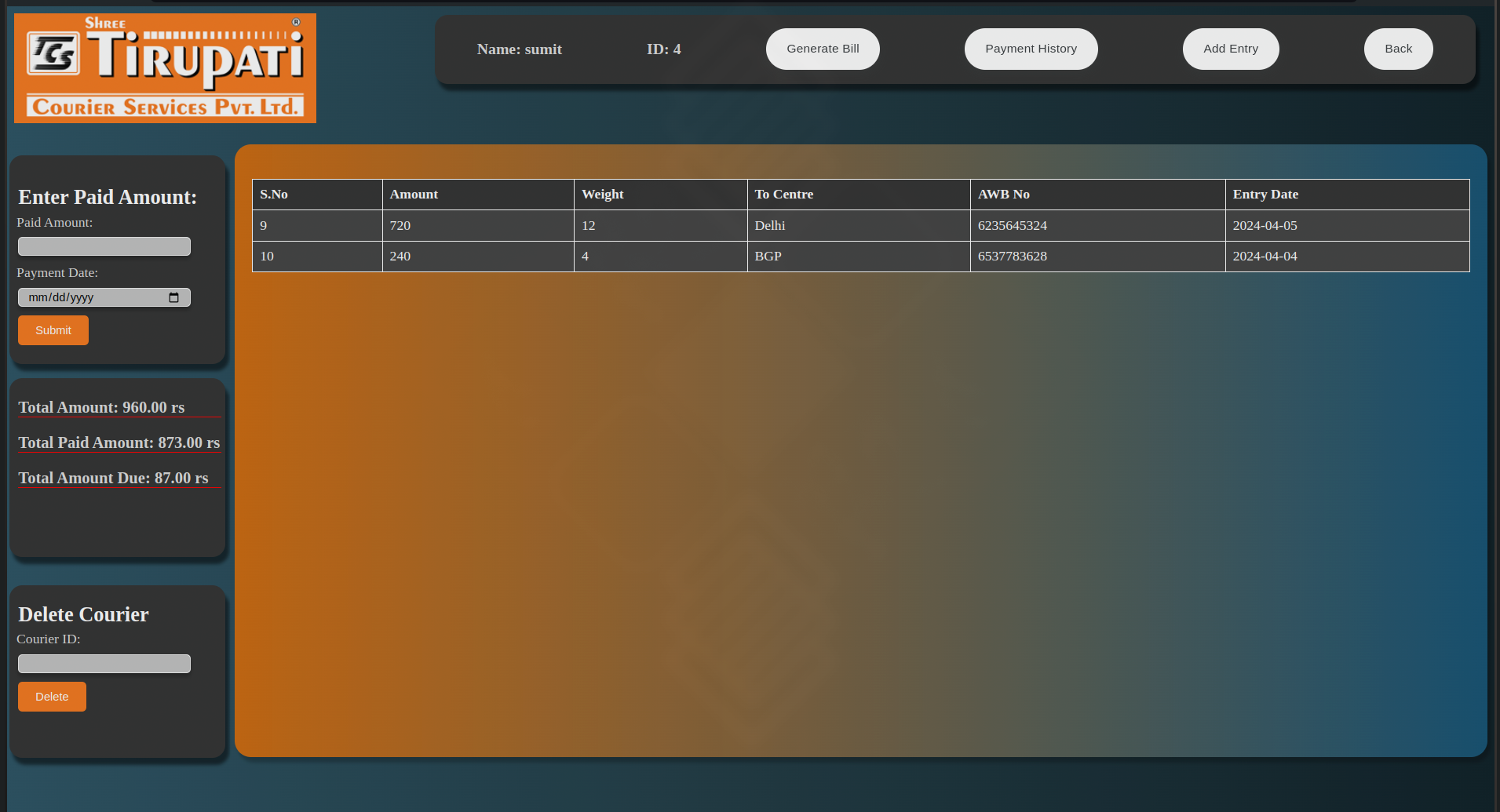Screen dimensions: 1500x812
Task: Click the Total Amount Due text
Action: coord(113,478)
